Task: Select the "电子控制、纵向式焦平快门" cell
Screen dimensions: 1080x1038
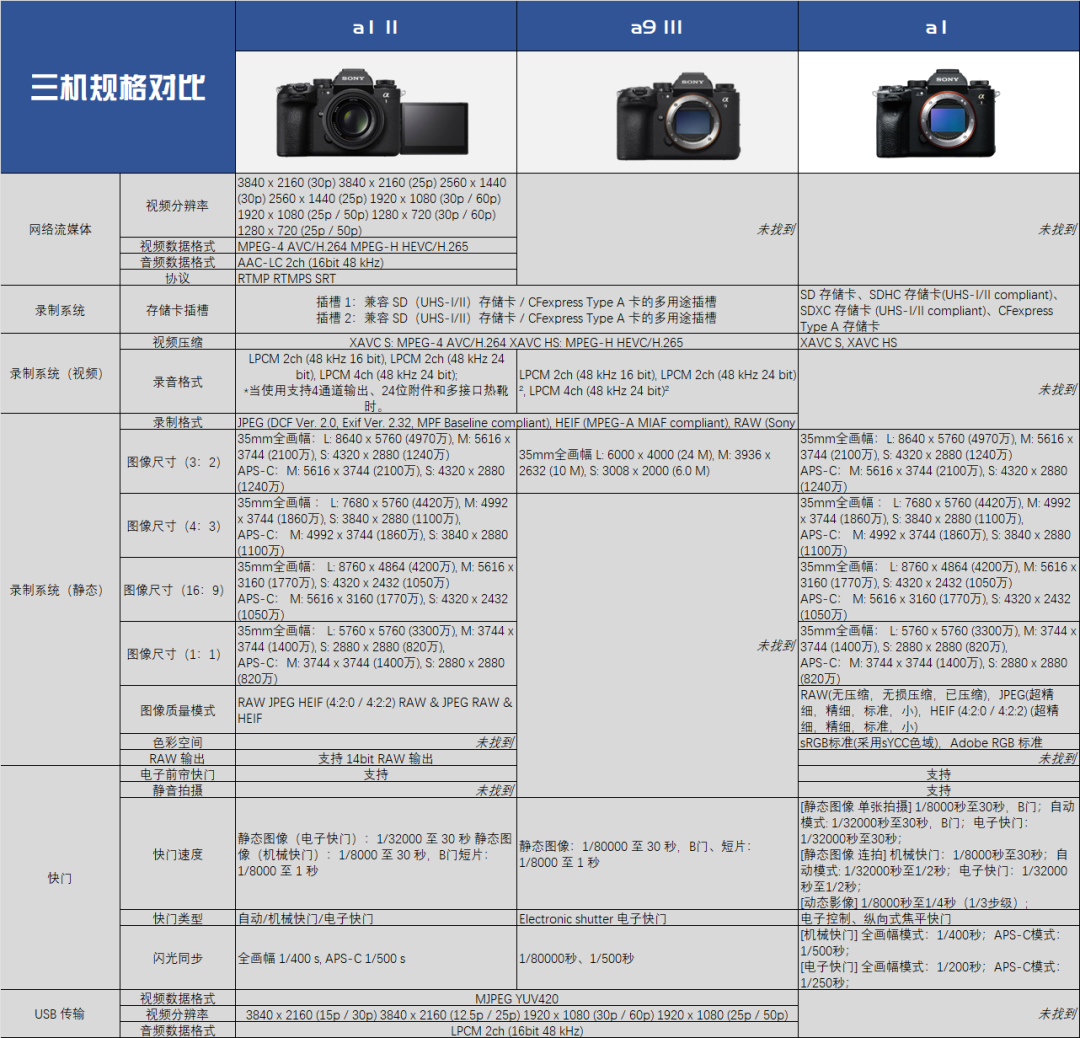Action: coord(939,918)
